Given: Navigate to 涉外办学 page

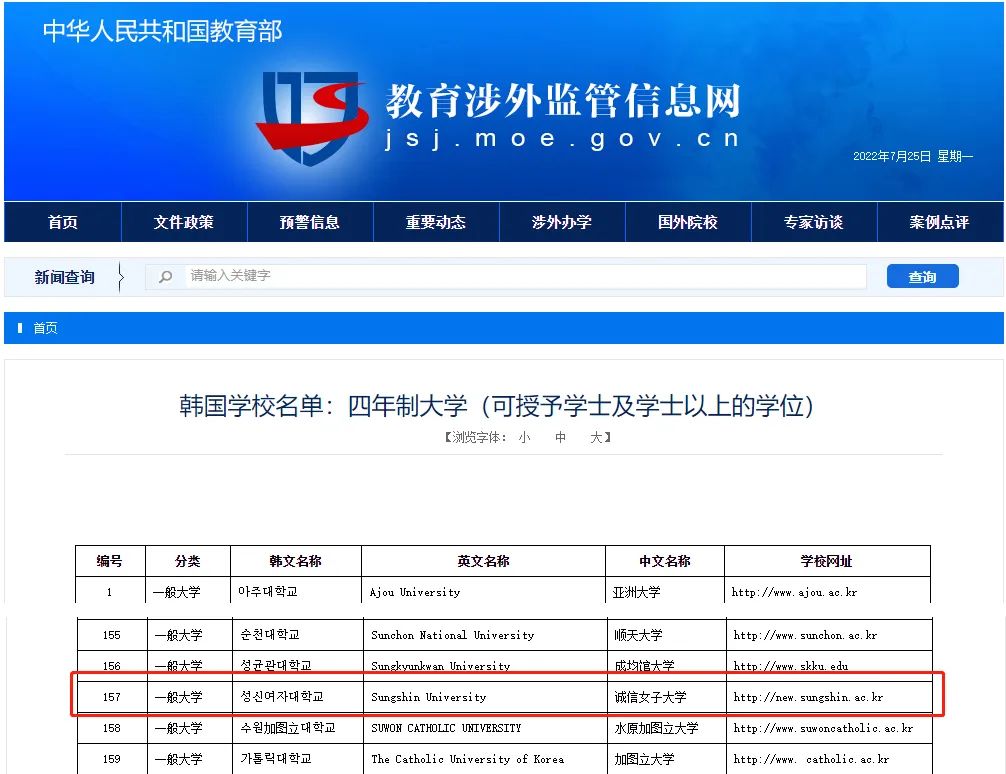Looking at the screenshot, I should [x=562, y=222].
